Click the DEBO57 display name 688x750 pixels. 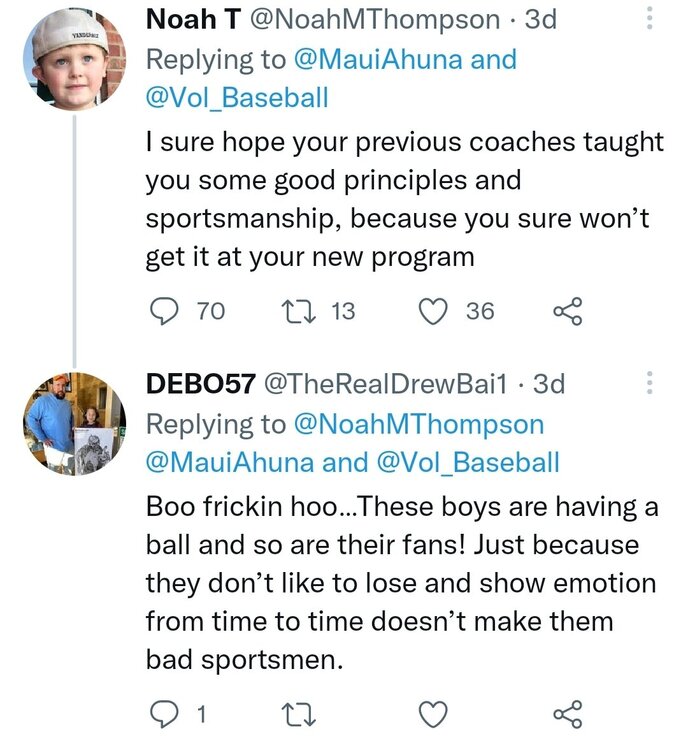tap(198, 383)
